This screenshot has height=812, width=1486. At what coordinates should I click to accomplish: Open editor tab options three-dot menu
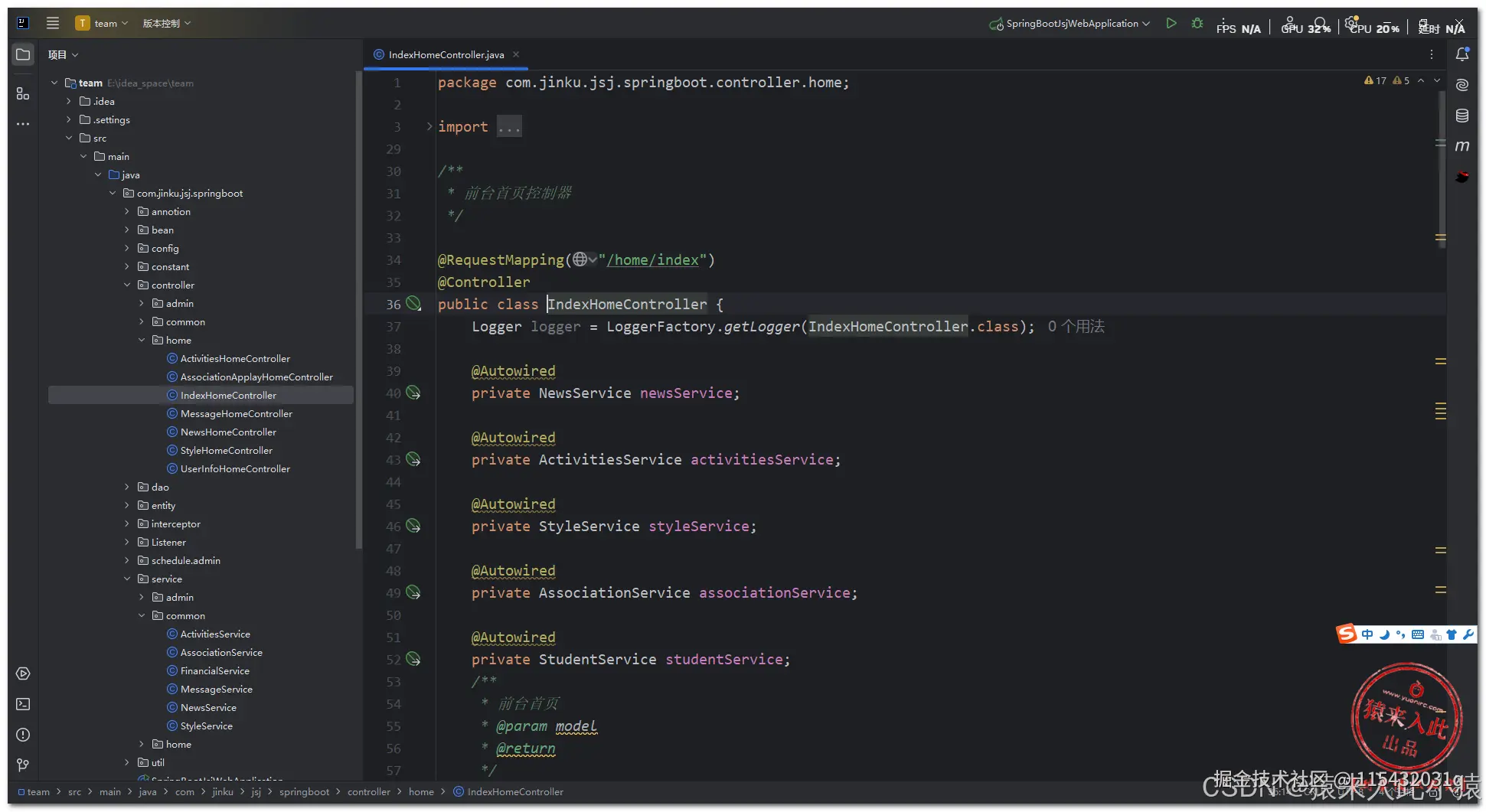(1431, 54)
